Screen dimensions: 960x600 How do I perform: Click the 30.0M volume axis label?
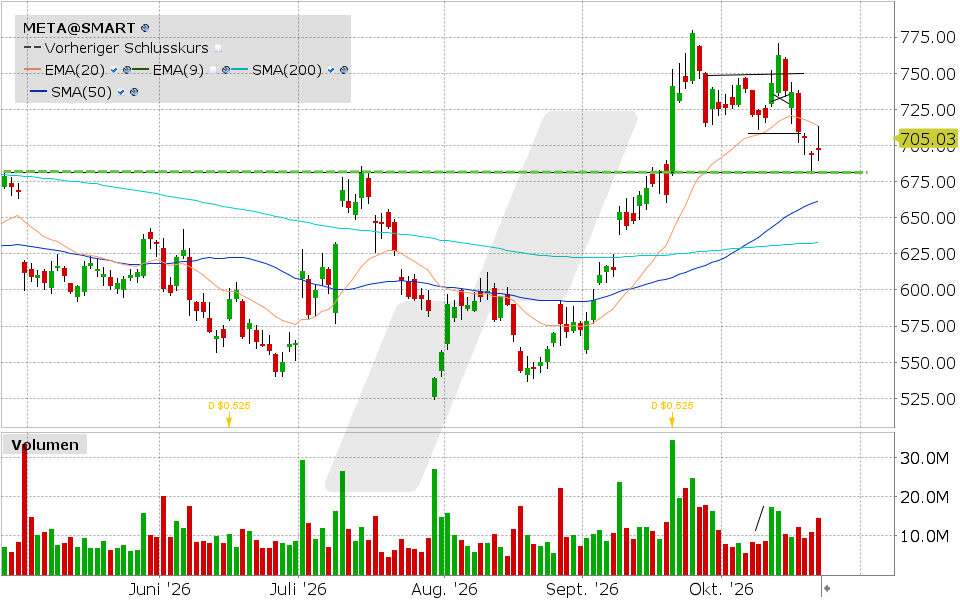924,458
